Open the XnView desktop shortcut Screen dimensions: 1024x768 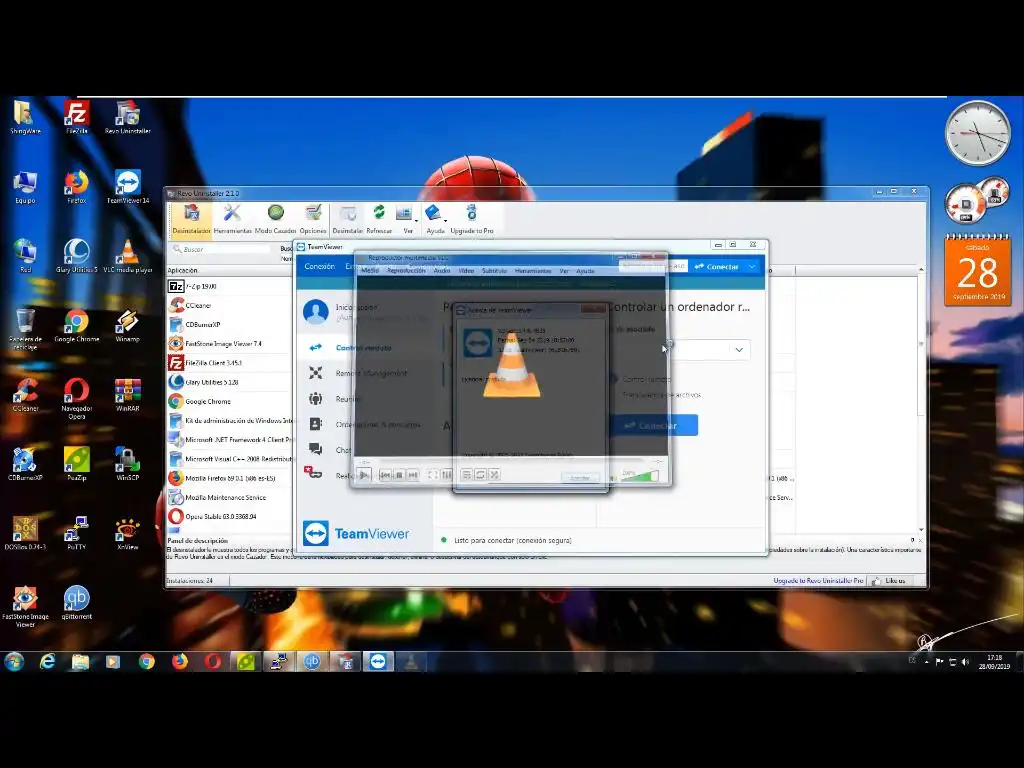(x=127, y=533)
